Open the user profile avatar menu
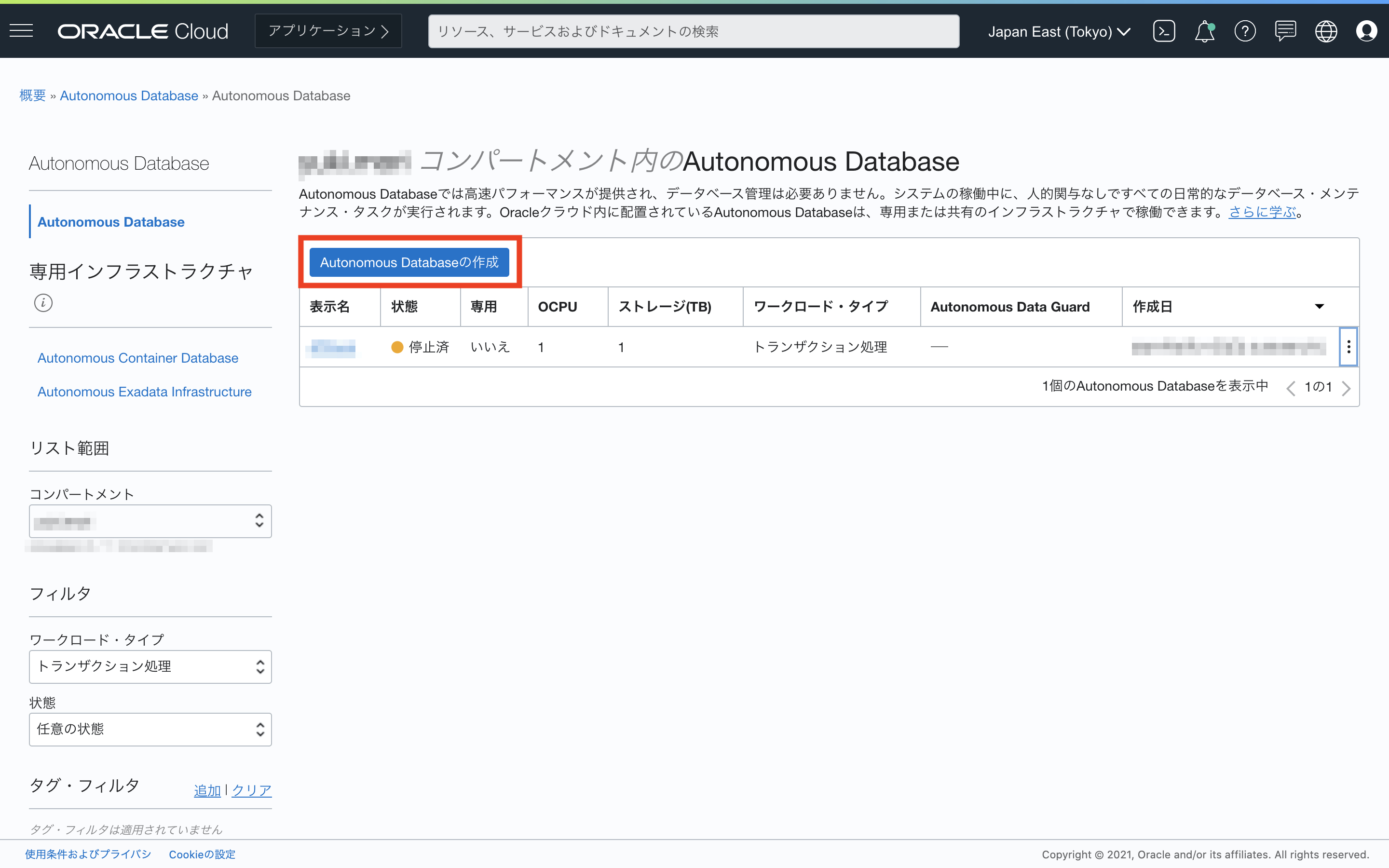This screenshot has height=868, width=1389. pos(1366,31)
